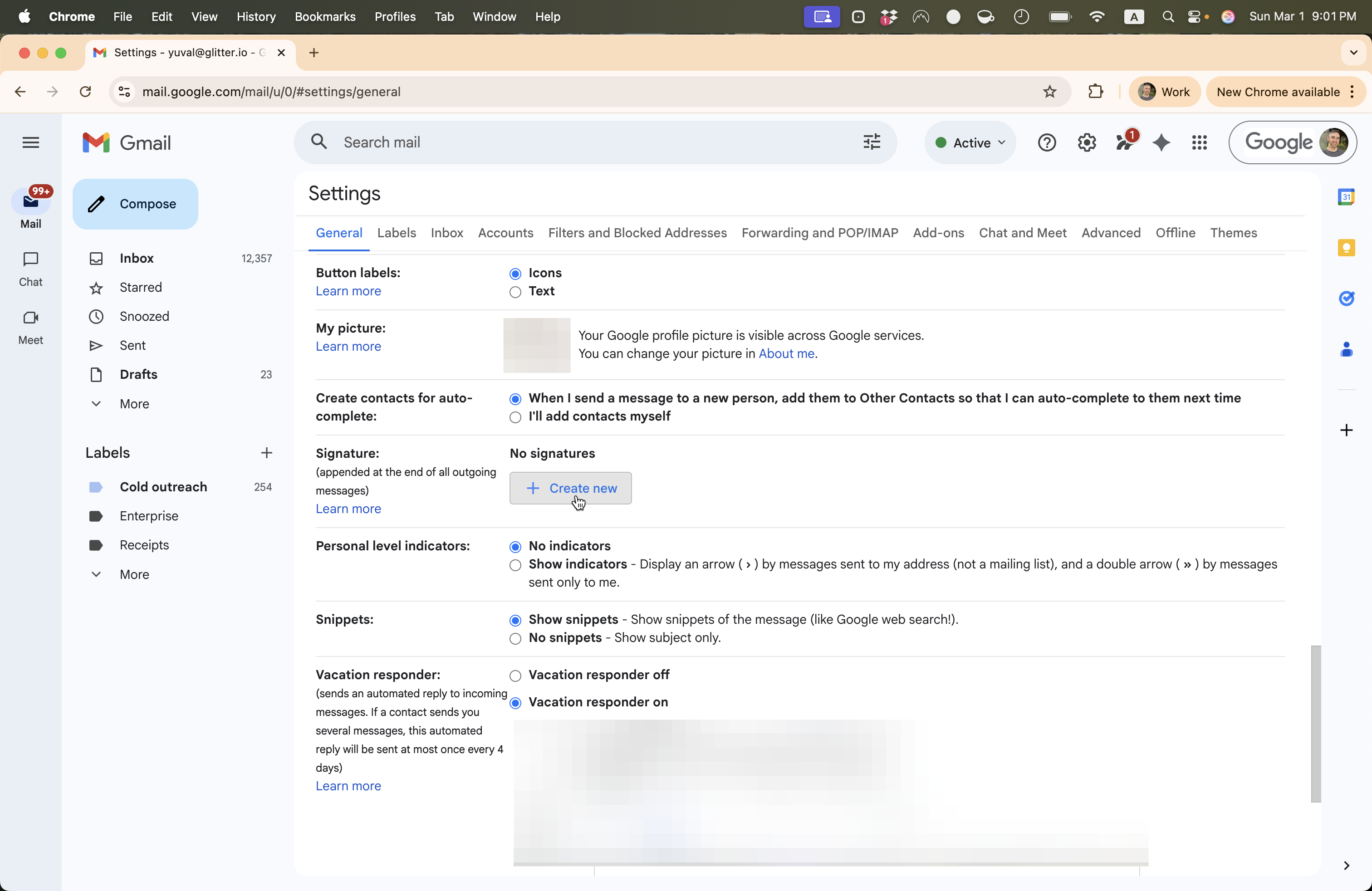The width and height of the screenshot is (1372, 891).
Task: Switch to Filters and Blocked Addresses tab
Action: click(x=637, y=233)
